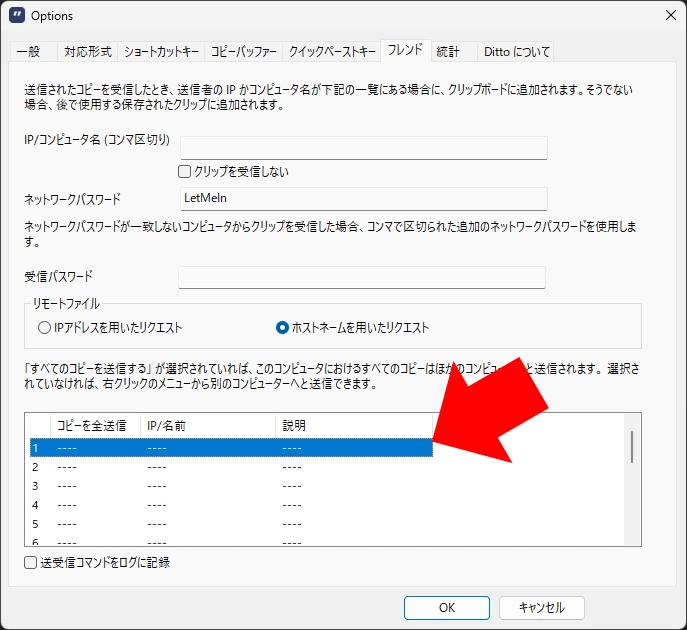687x630 pixels.
Task: Enable クリップを受信しない checkbox
Action: tap(185, 172)
